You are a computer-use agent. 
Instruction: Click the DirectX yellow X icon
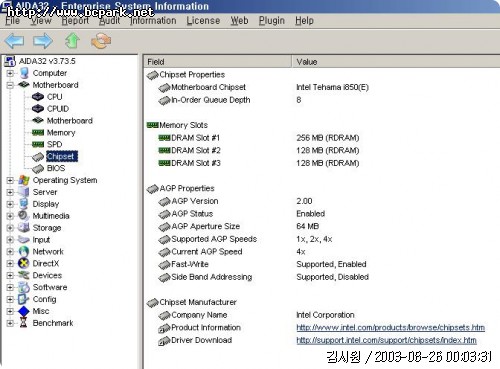click(24, 263)
